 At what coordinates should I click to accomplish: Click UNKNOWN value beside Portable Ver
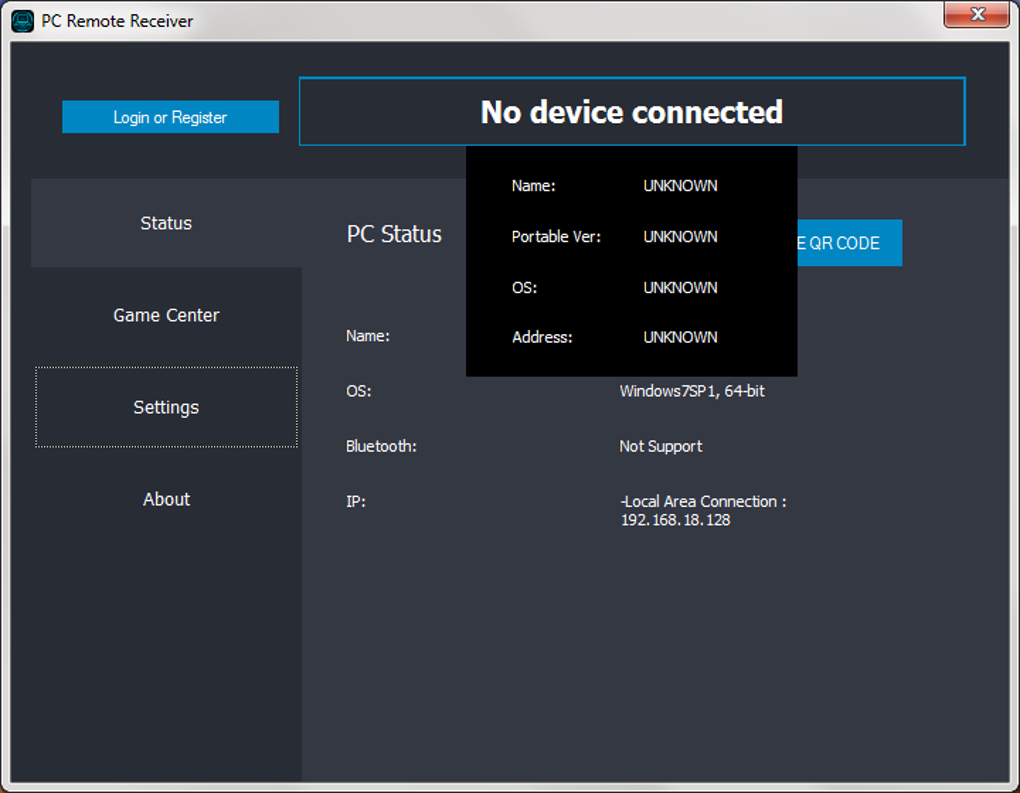tap(680, 237)
